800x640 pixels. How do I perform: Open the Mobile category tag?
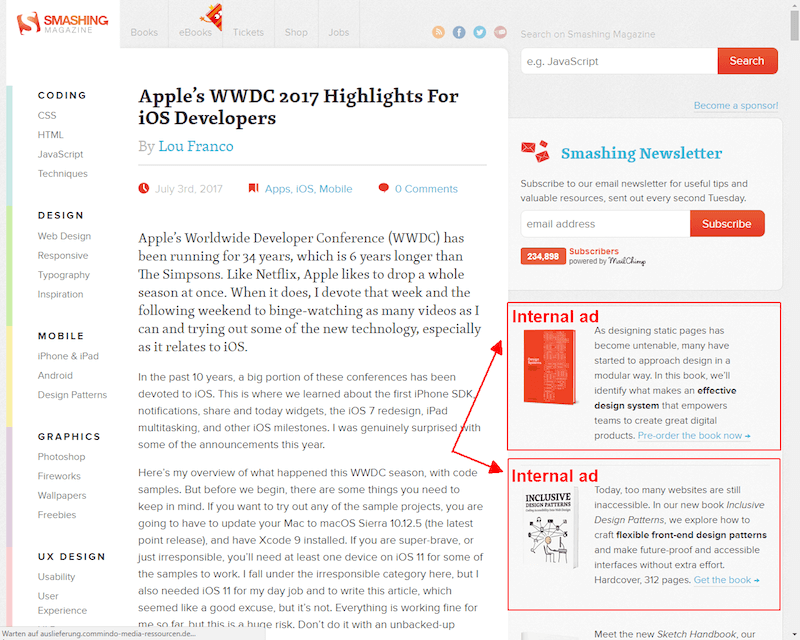click(x=336, y=189)
